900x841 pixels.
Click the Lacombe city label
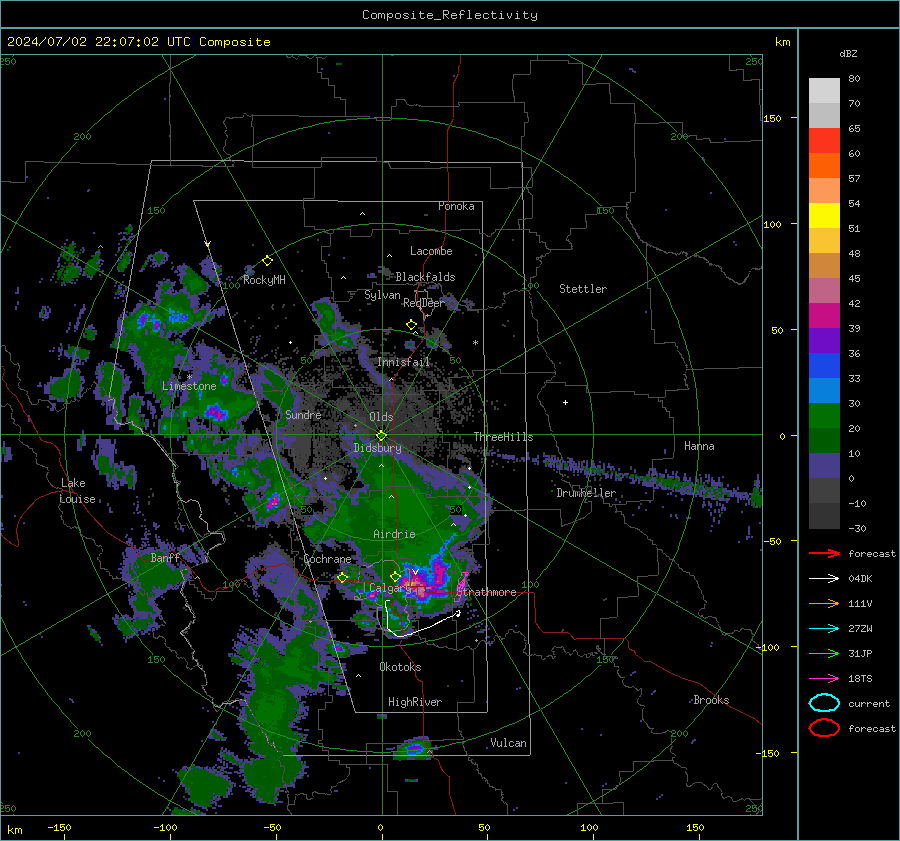pos(431,251)
